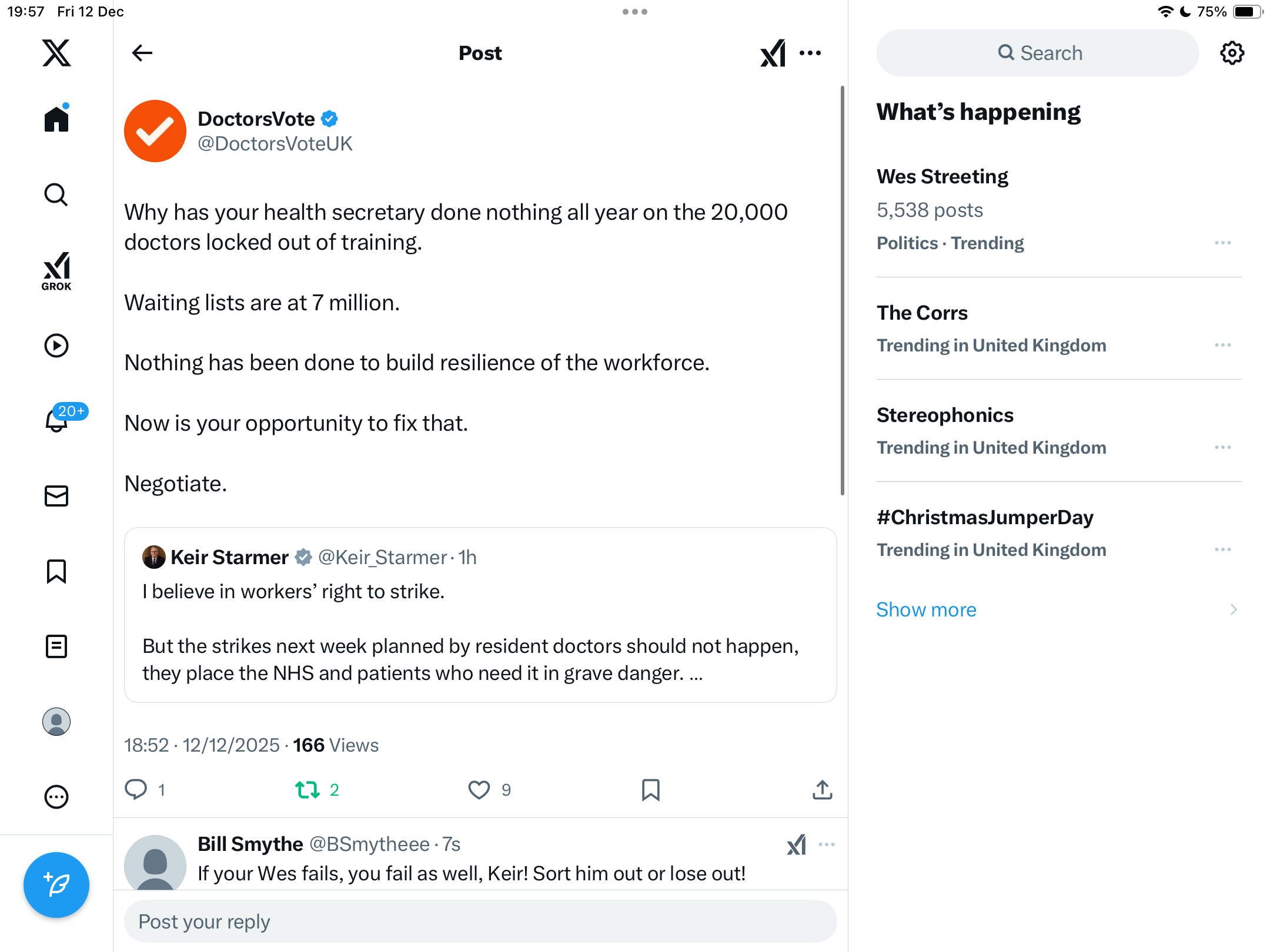Open direct messages envelope icon

[56, 496]
